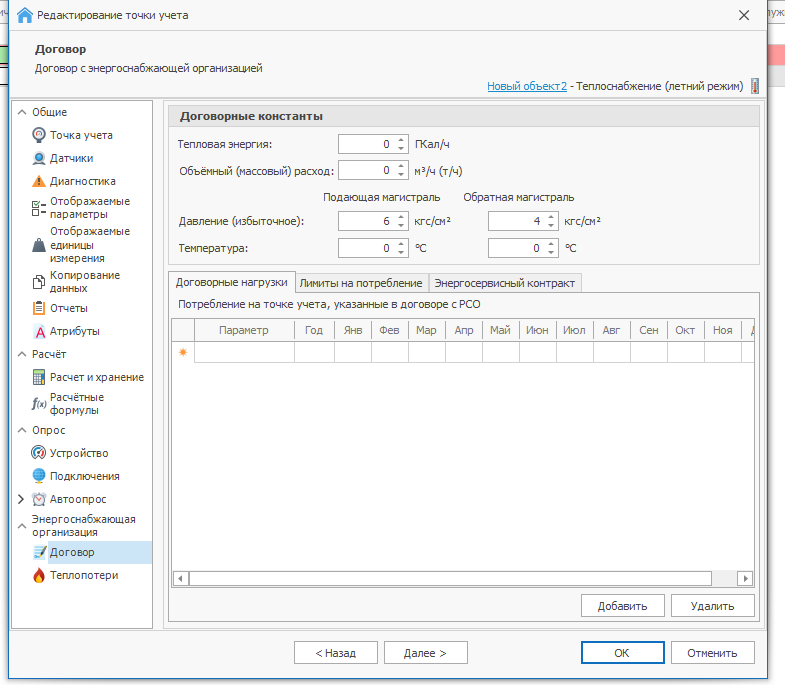Open Диагностика warning icon item
Screen dimensions: 785x685
coord(82,181)
